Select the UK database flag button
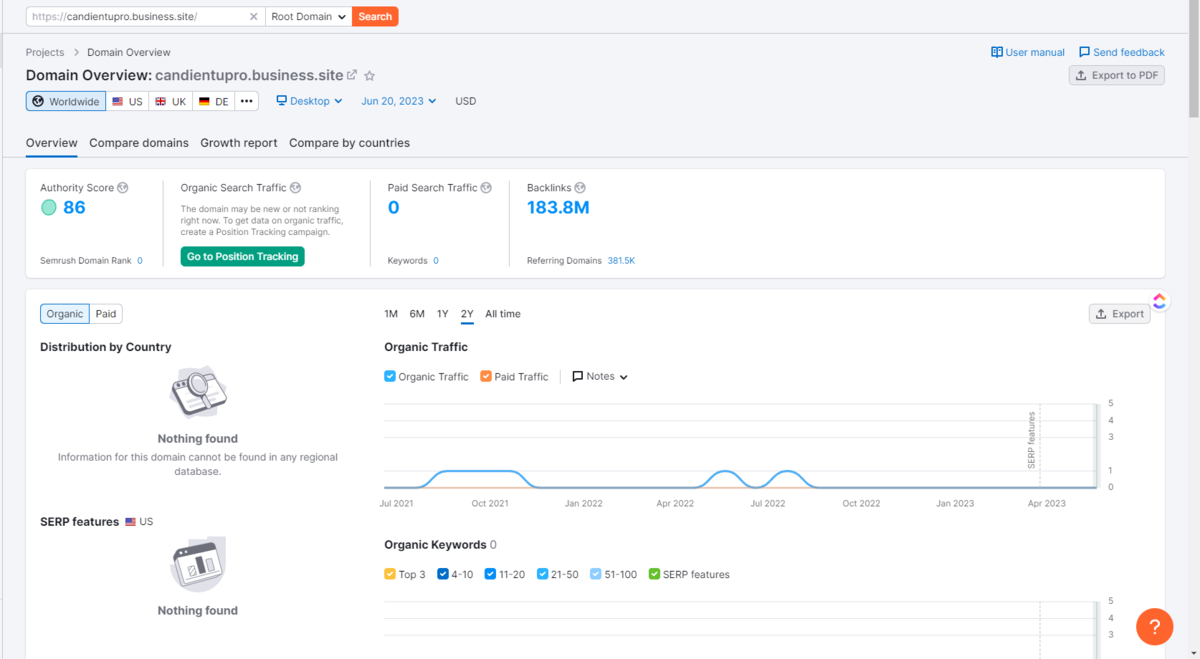 pos(171,101)
